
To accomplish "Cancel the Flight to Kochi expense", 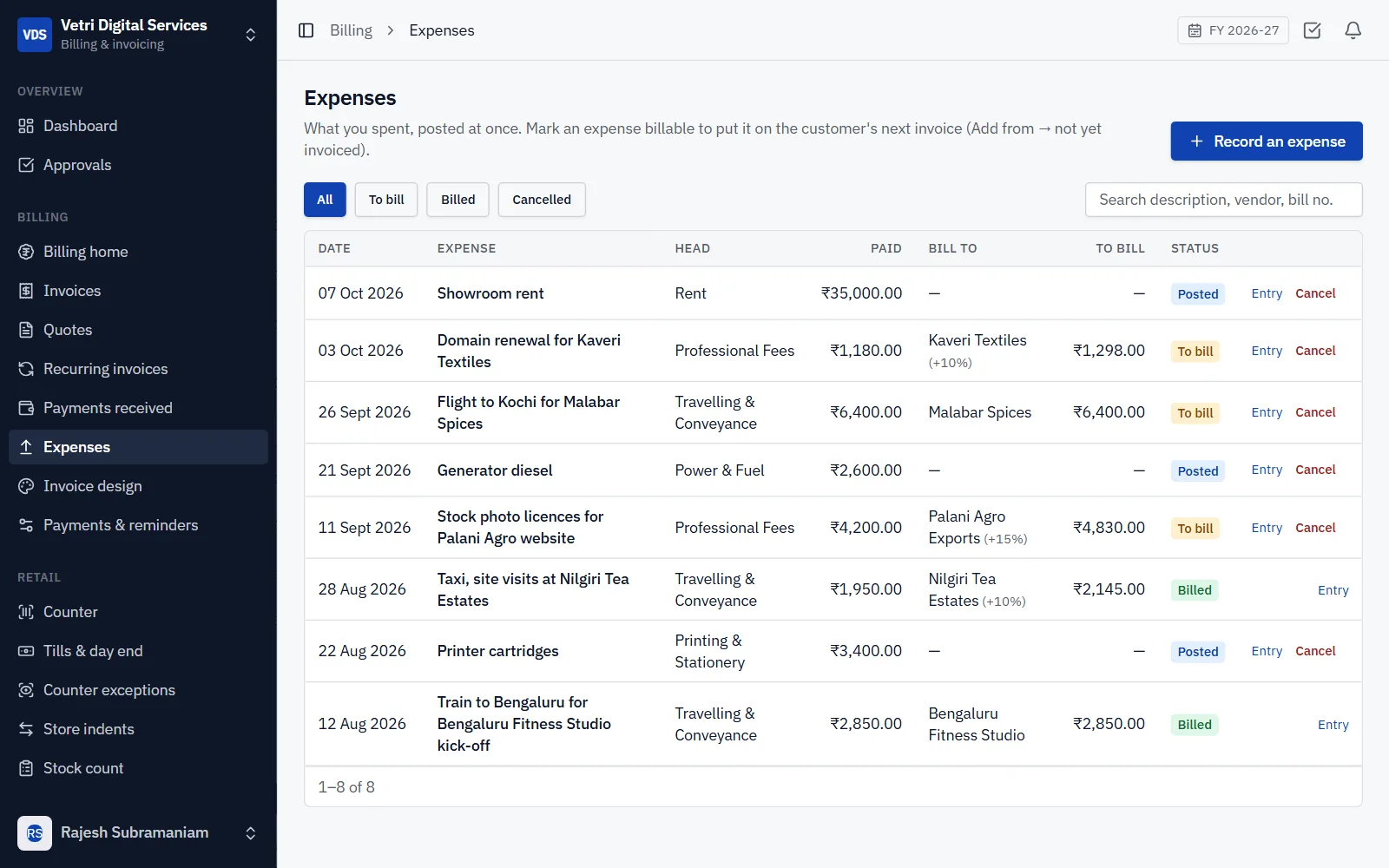I will click(x=1315, y=412).
